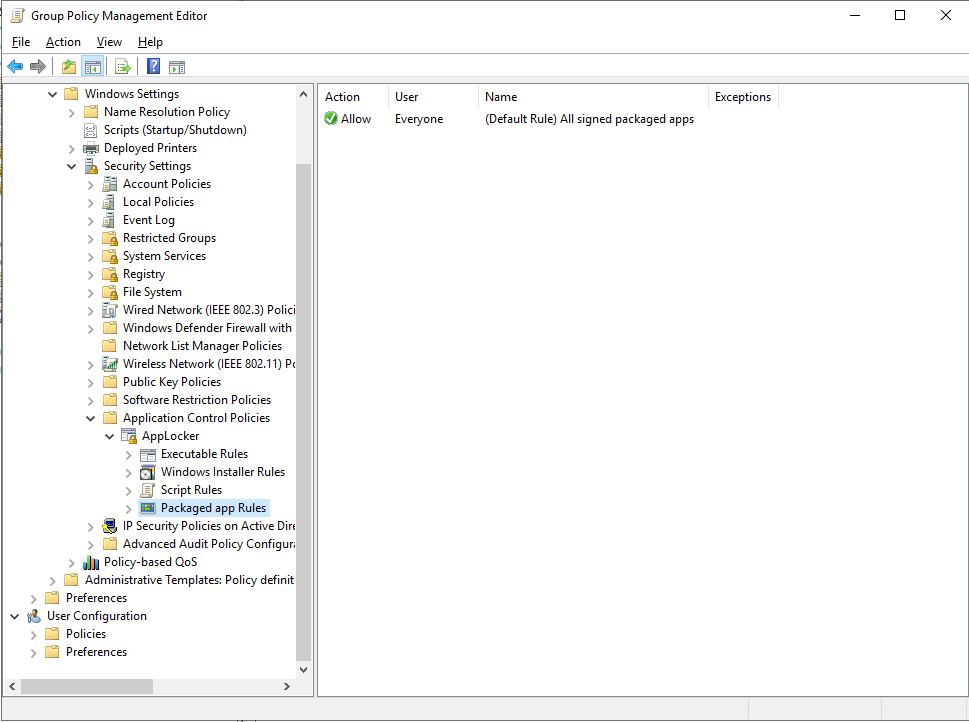The width and height of the screenshot is (969, 722).
Task: Click the Everyone user cell
Action: [419, 119]
